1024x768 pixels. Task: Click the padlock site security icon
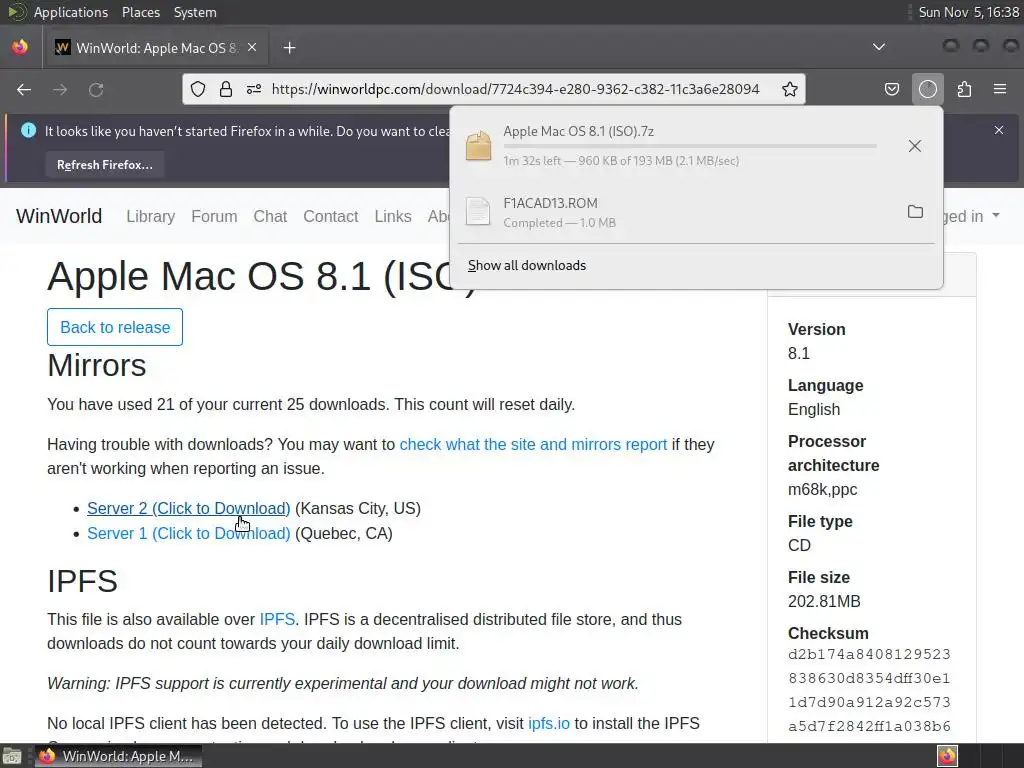coord(226,89)
